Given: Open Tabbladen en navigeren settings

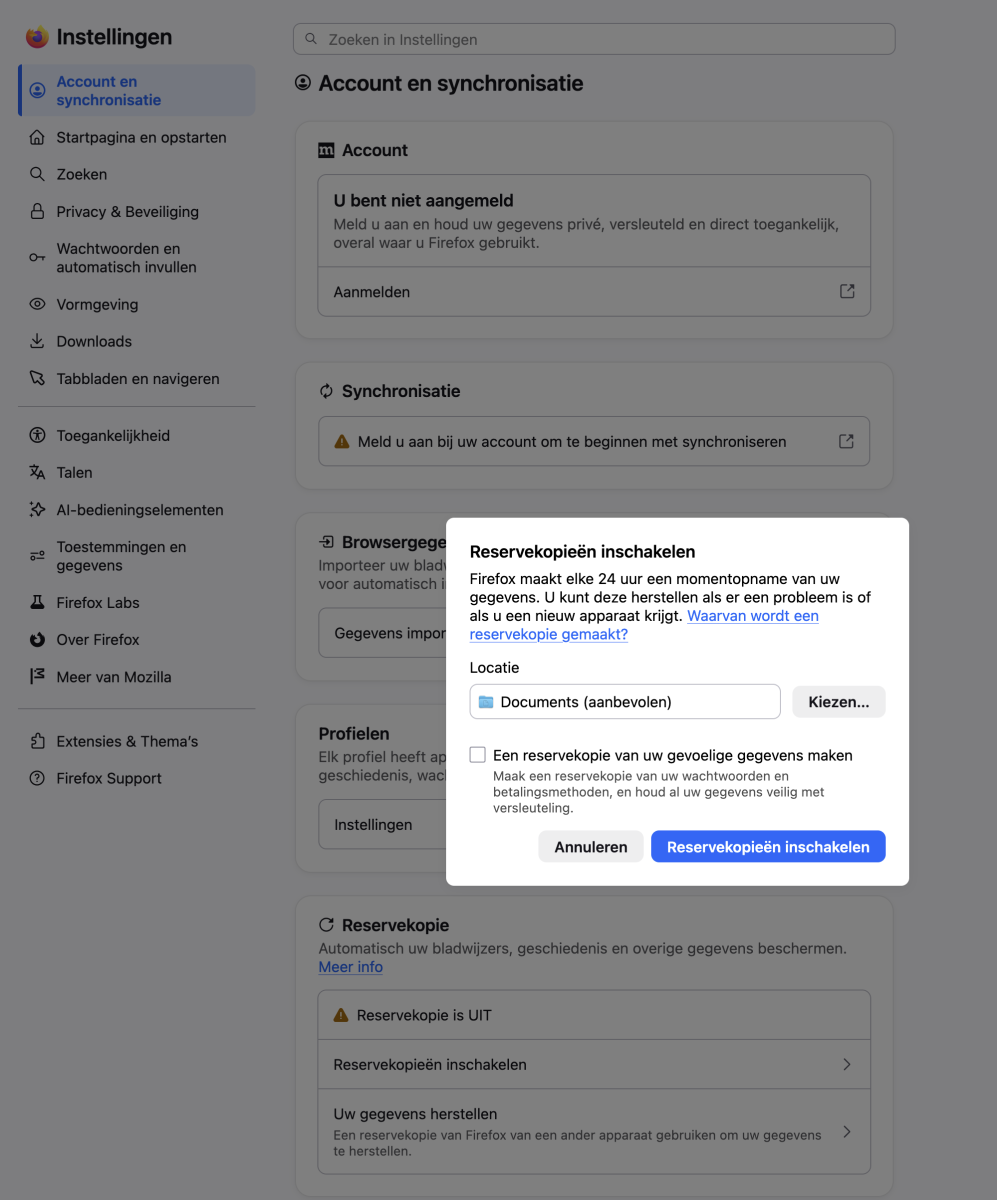Looking at the screenshot, I should [137, 378].
